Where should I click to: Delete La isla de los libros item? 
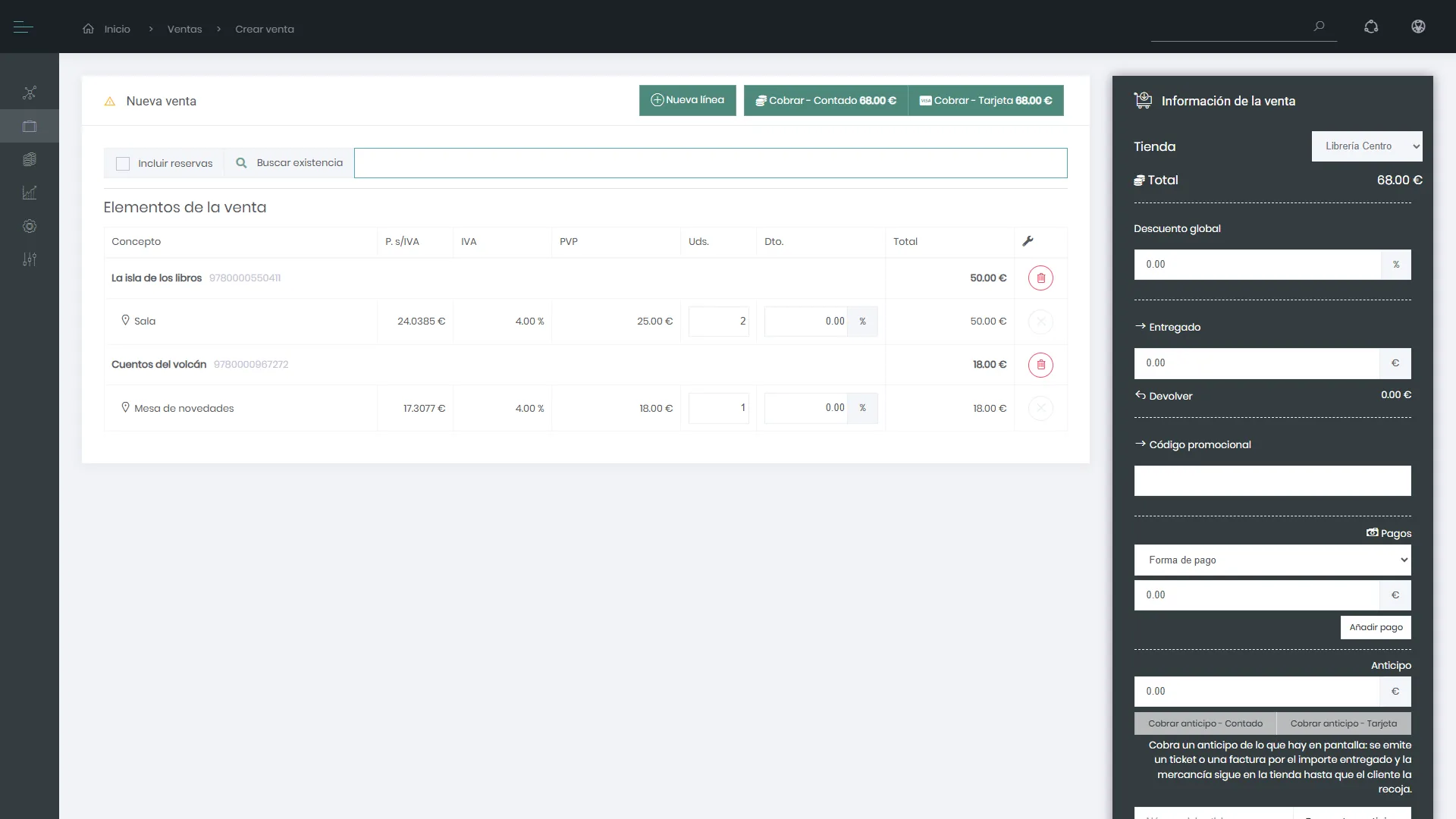pos(1040,278)
